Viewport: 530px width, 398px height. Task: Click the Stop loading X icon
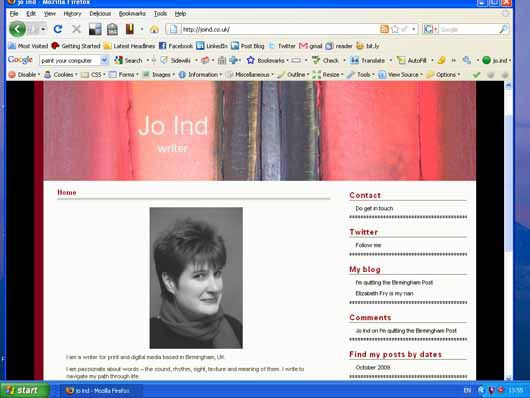(76, 29)
